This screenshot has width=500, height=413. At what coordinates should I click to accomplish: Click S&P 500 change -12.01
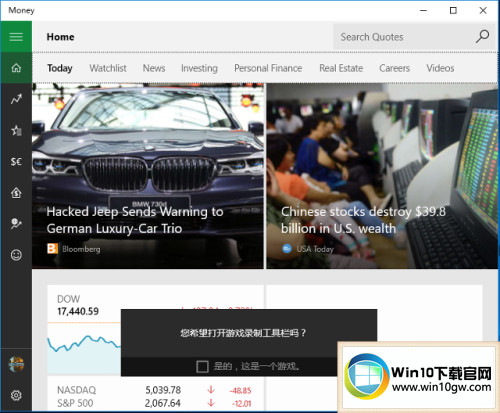pyautogui.click(x=241, y=403)
